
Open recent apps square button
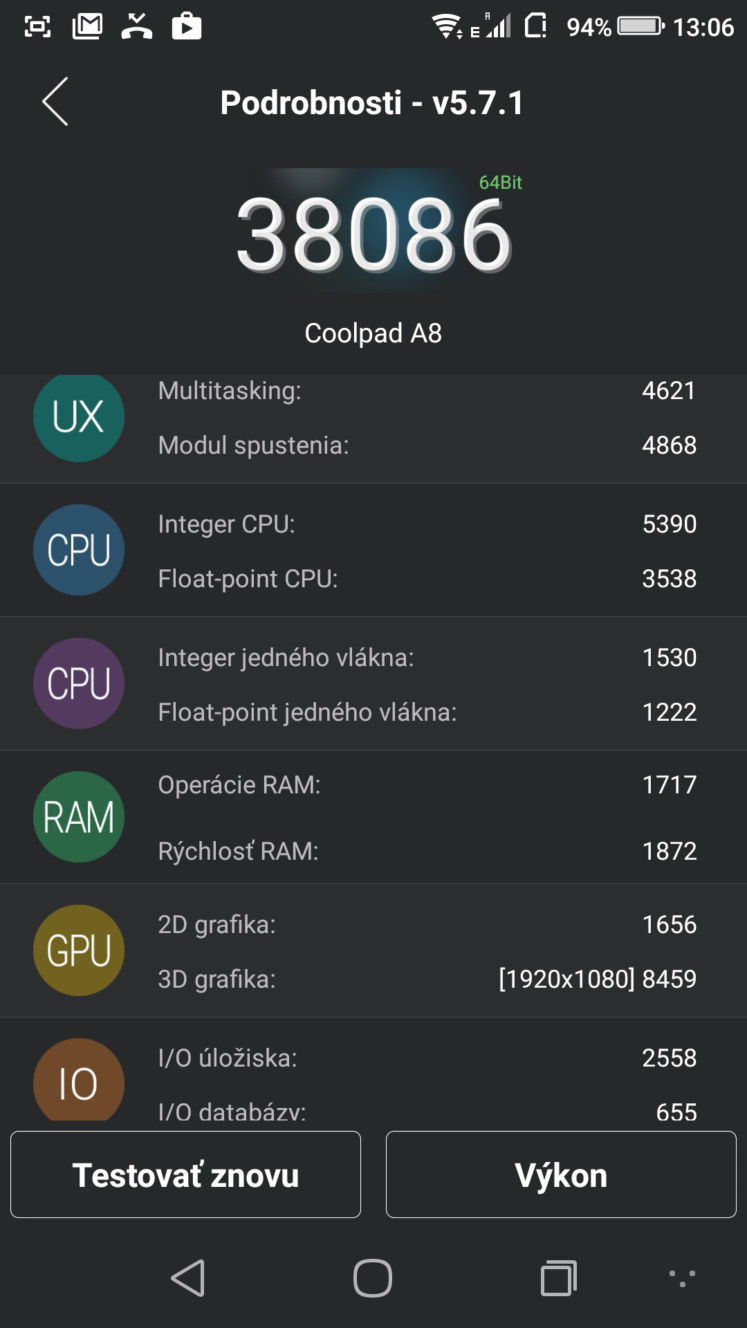(x=559, y=1277)
